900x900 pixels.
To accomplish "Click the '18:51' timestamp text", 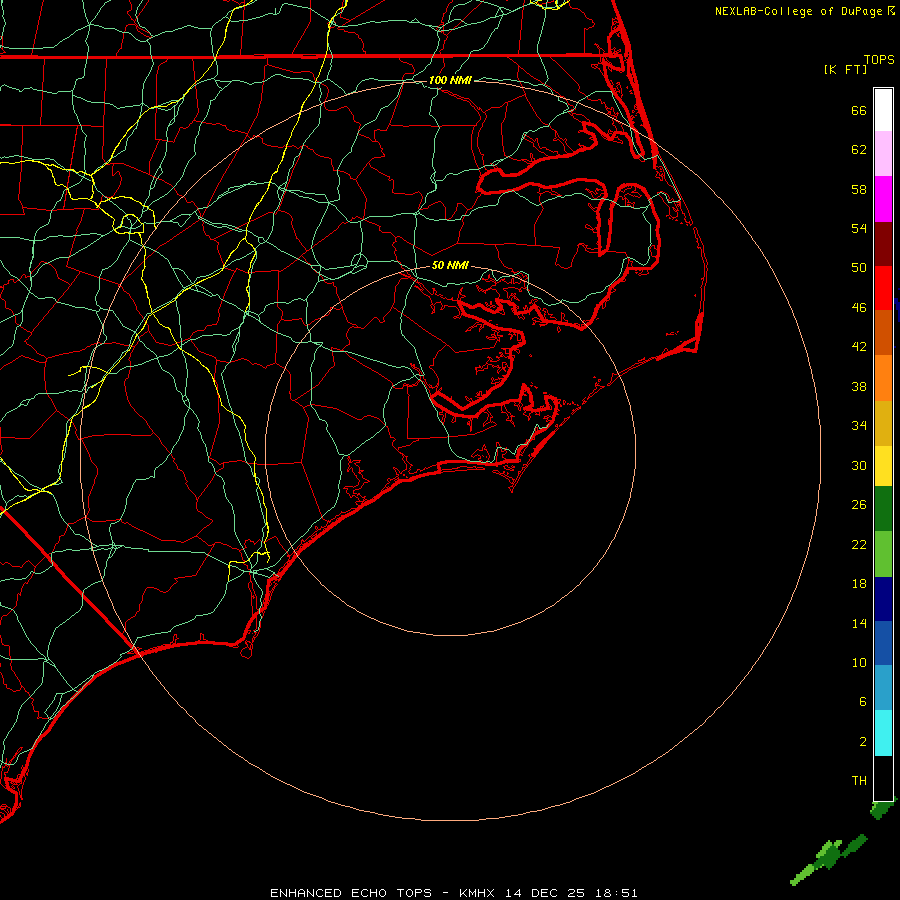I will tap(616, 893).
